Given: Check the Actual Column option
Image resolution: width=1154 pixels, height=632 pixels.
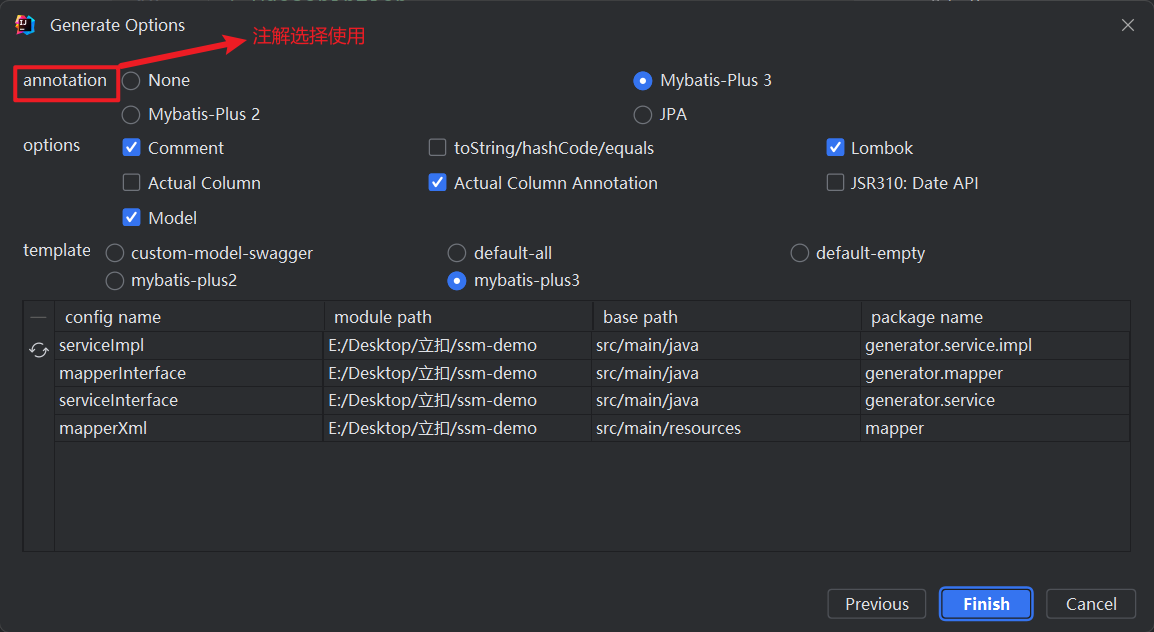Looking at the screenshot, I should pos(131,182).
